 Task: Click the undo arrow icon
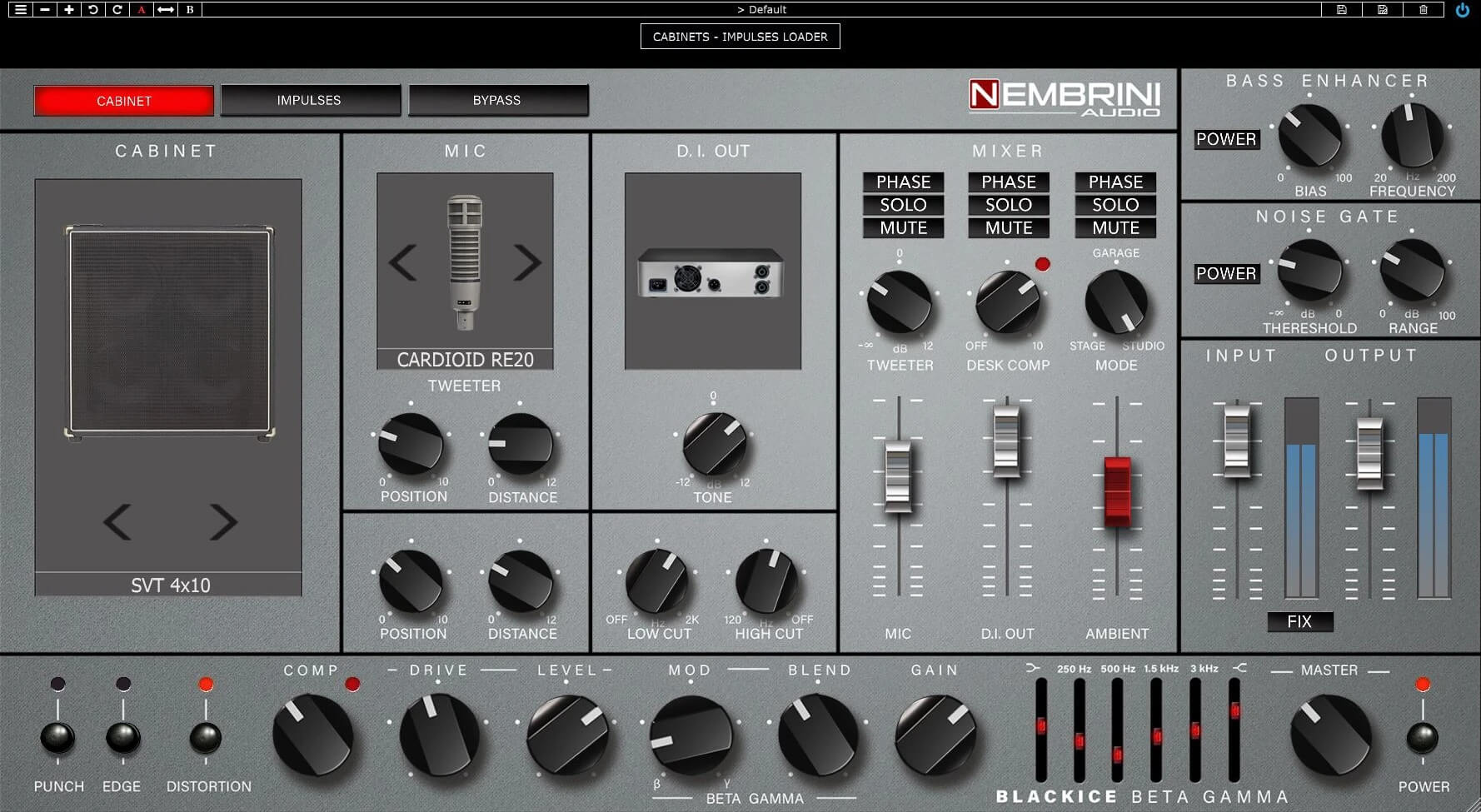coord(93,9)
